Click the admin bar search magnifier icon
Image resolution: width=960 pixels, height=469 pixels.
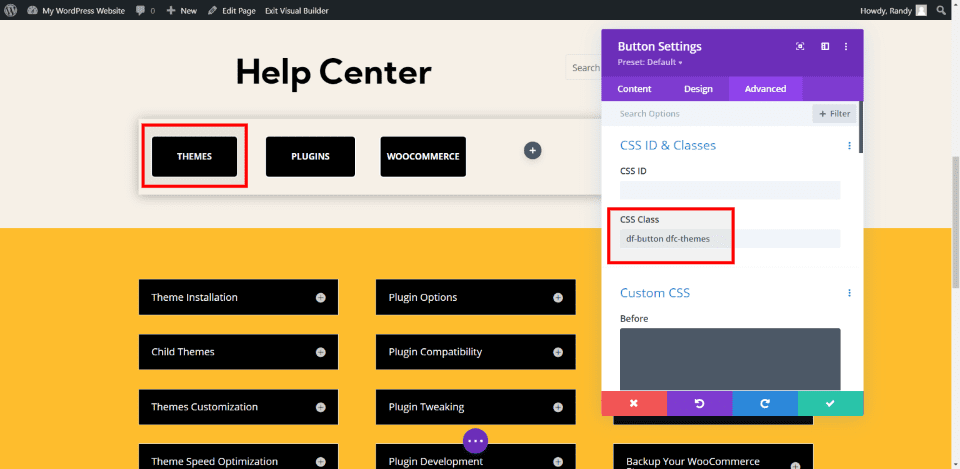coord(942,10)
